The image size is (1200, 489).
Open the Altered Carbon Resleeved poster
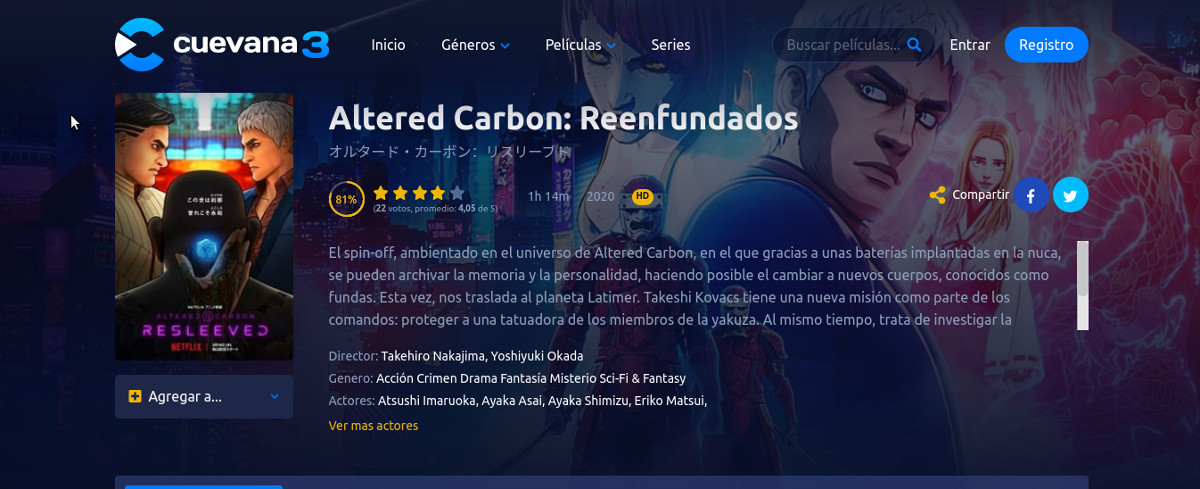click(x=204, y=227)
